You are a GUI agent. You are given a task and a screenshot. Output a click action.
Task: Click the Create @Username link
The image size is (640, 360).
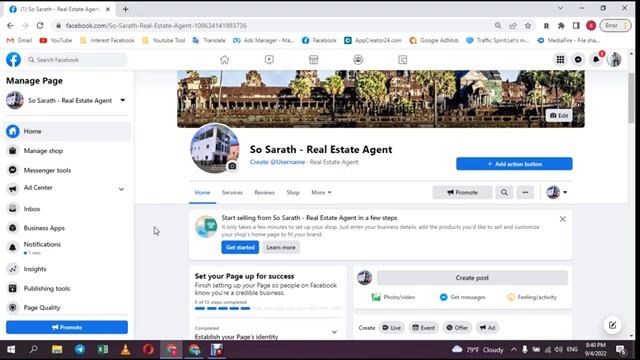pyautogui.click(x=277, y=162)
